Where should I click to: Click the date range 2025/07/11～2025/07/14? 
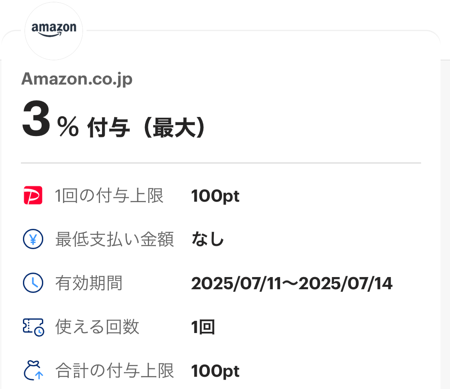(292, 283)
